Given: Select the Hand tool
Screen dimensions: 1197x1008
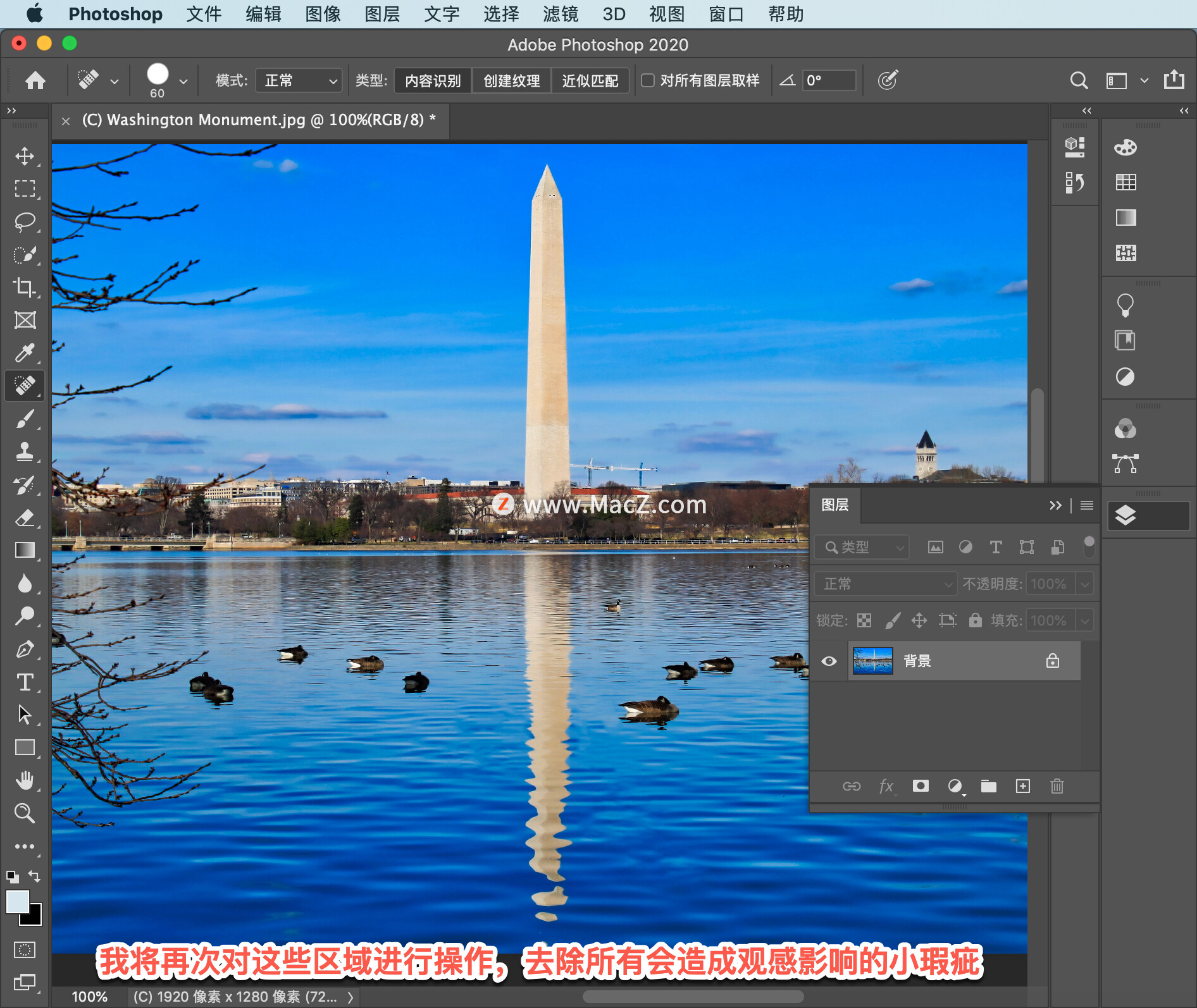Looking at the screenshot, I should (25, 780).
